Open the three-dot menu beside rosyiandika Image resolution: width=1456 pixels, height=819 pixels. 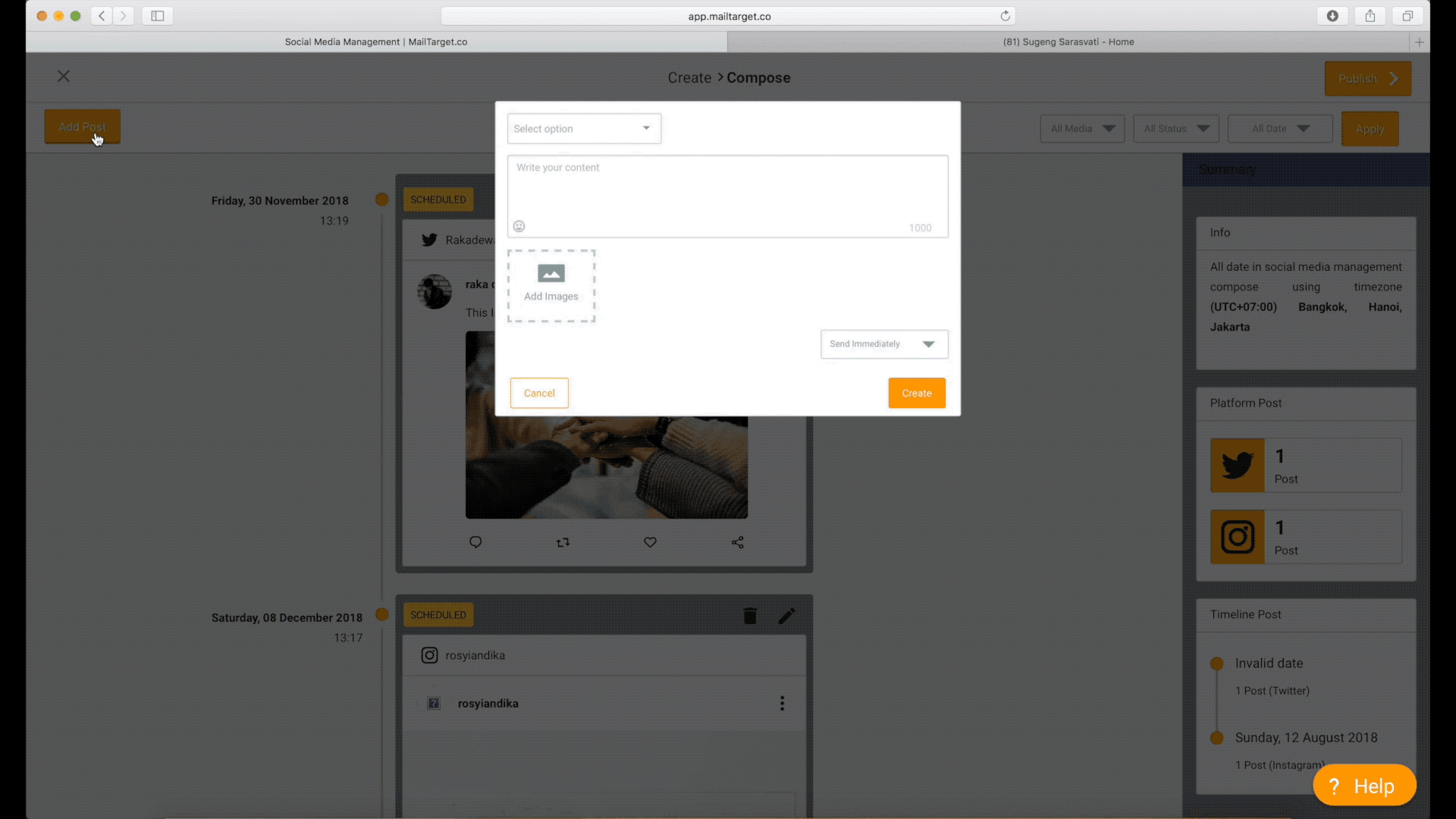(x=782, y=704)
